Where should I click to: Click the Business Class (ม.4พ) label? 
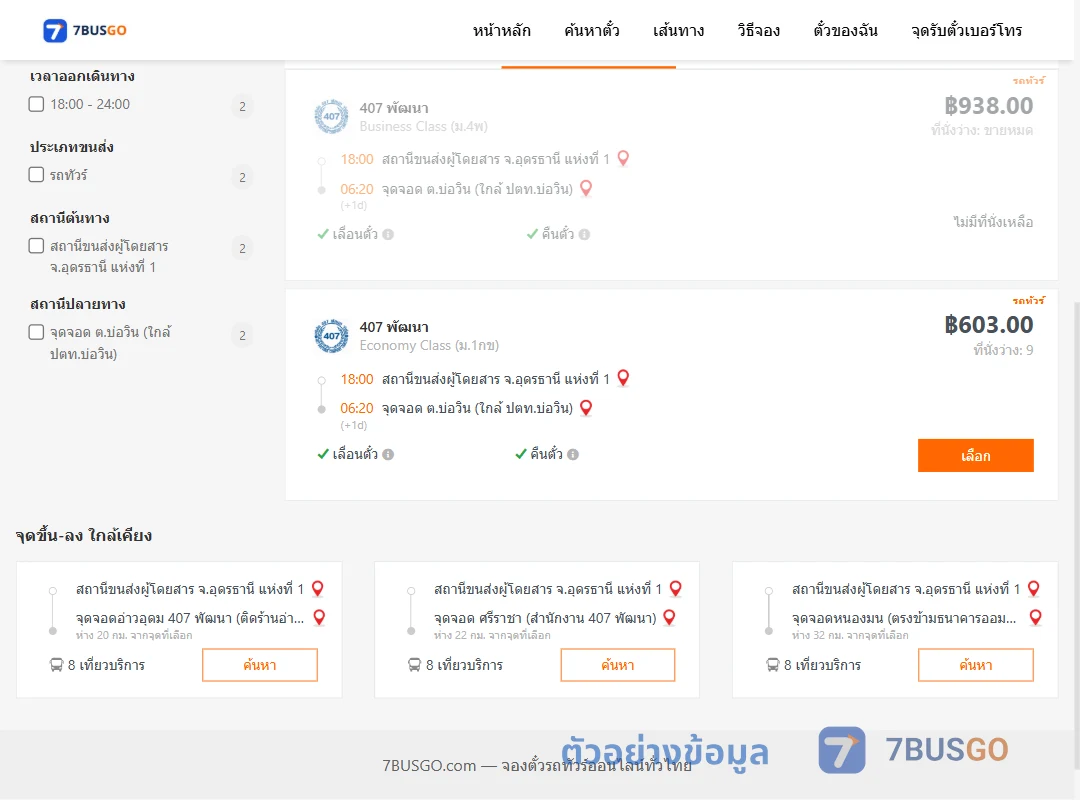[x=424, y=126]
